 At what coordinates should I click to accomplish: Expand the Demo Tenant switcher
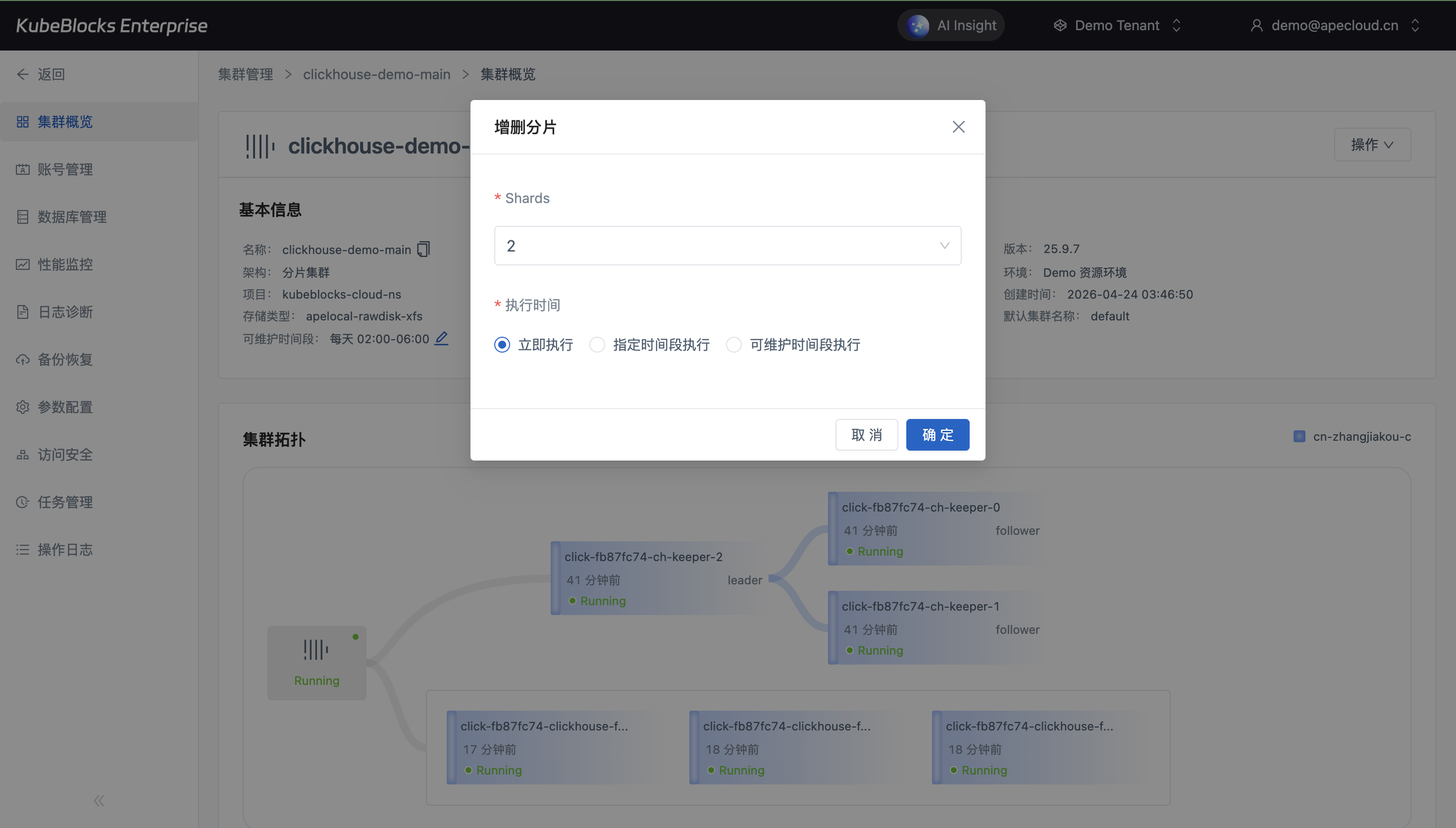[x=1118, y=26]
